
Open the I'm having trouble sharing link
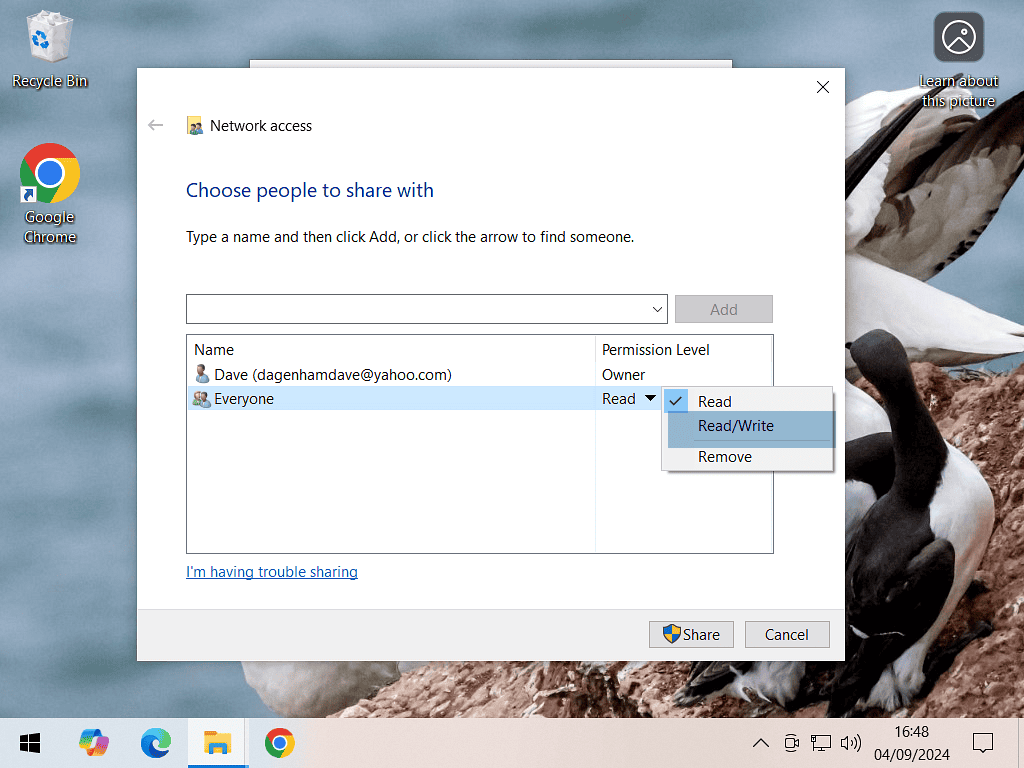(x=272, y=572)
